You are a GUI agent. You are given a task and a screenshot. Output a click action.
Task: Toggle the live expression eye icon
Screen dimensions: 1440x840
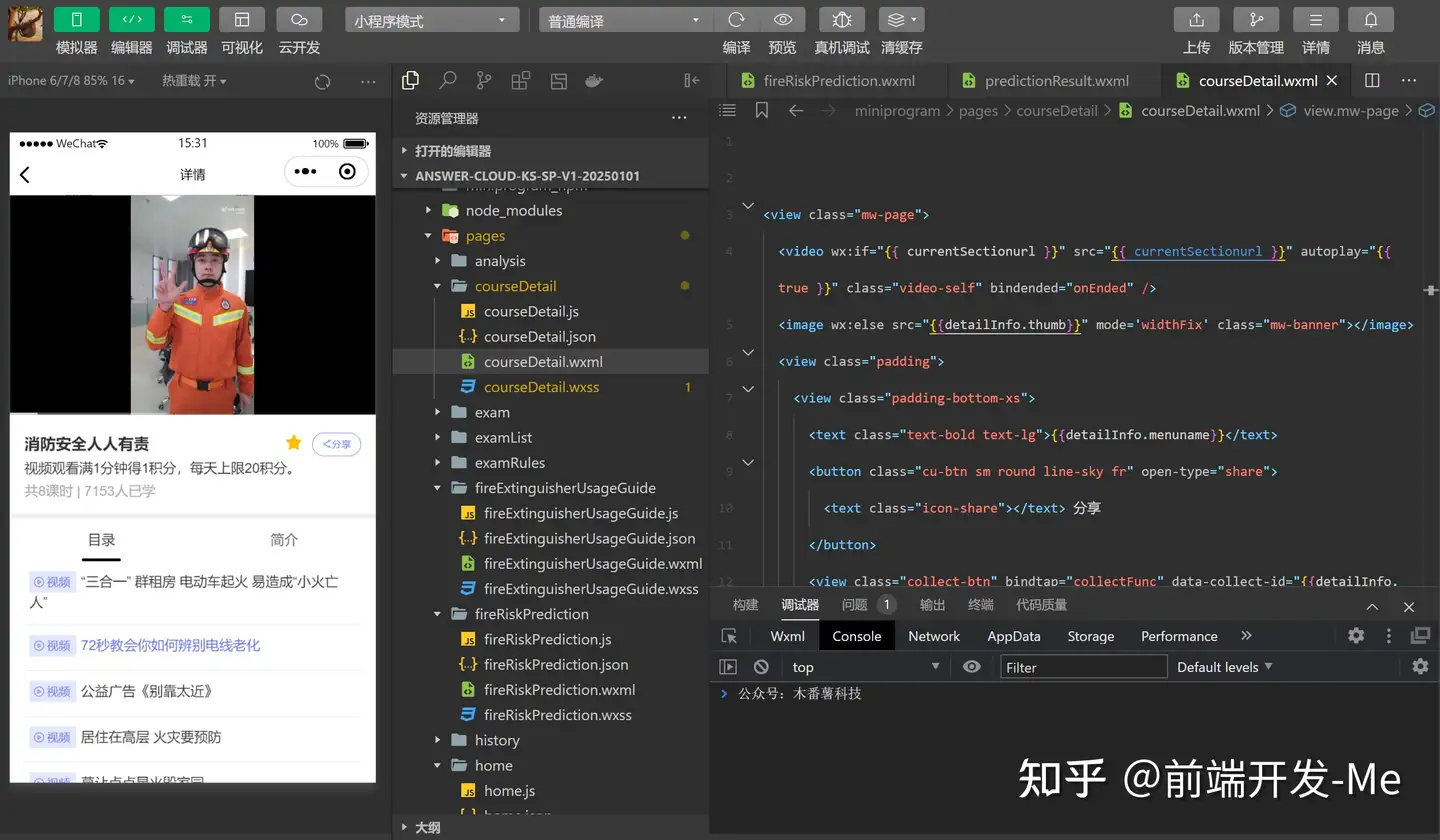click(x=972, y=667)
